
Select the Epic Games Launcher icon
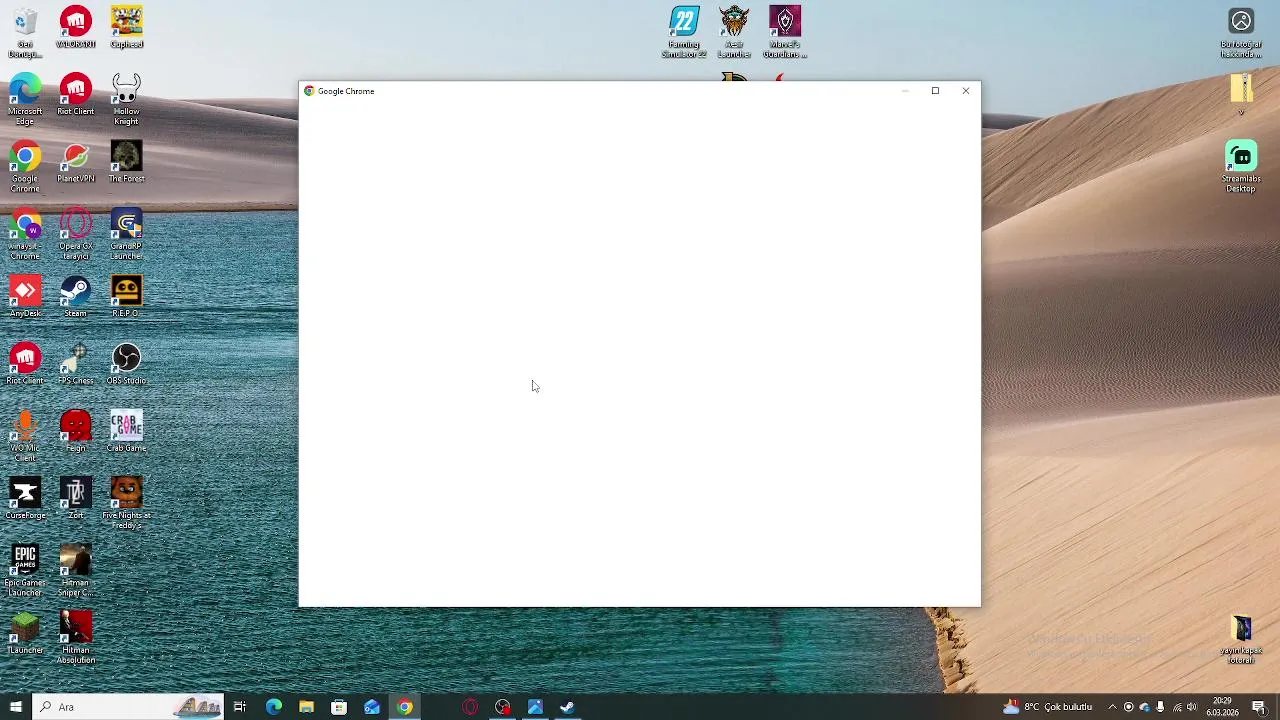25,570
